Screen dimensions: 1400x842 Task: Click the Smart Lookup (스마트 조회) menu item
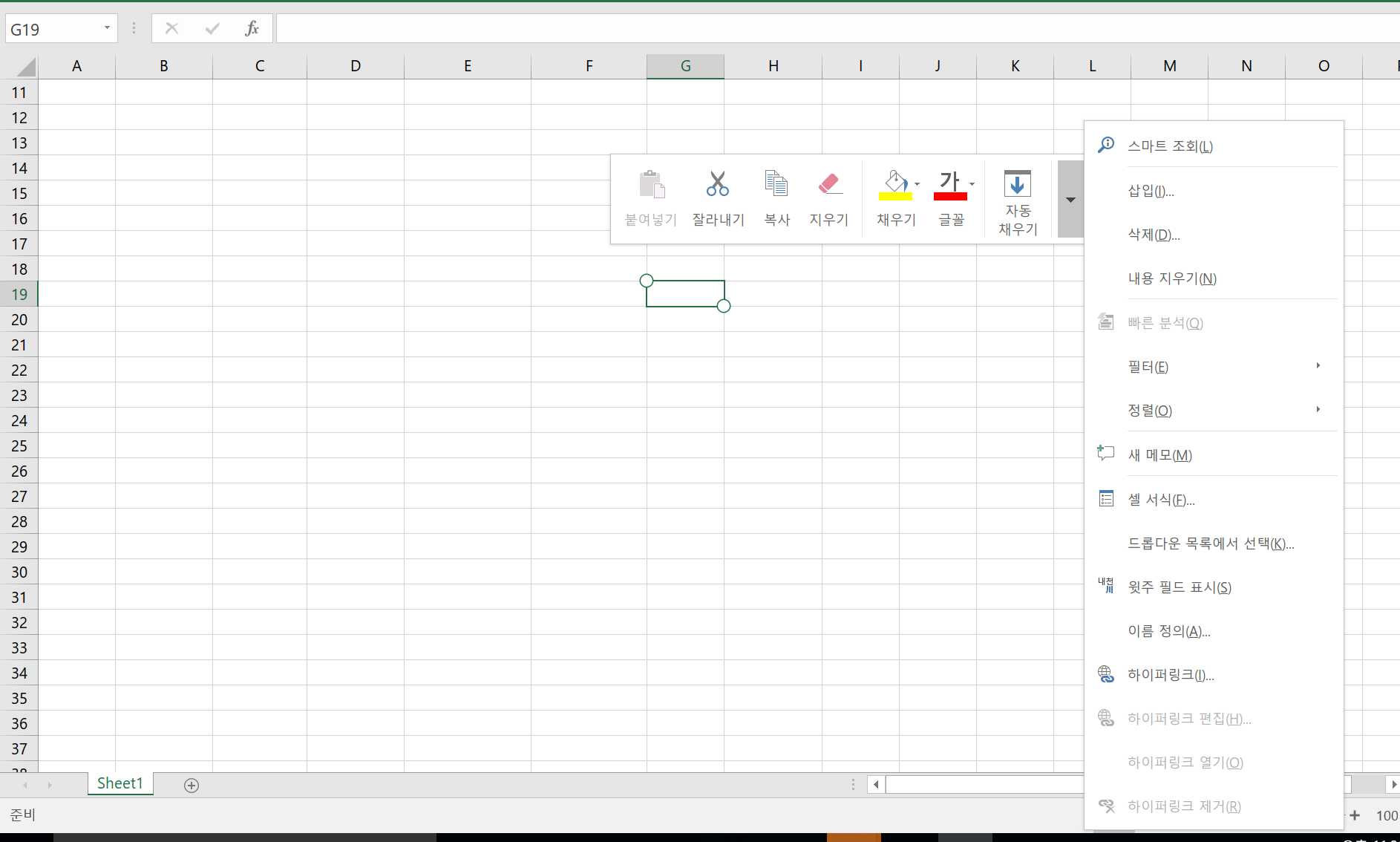coord(1170,146)
